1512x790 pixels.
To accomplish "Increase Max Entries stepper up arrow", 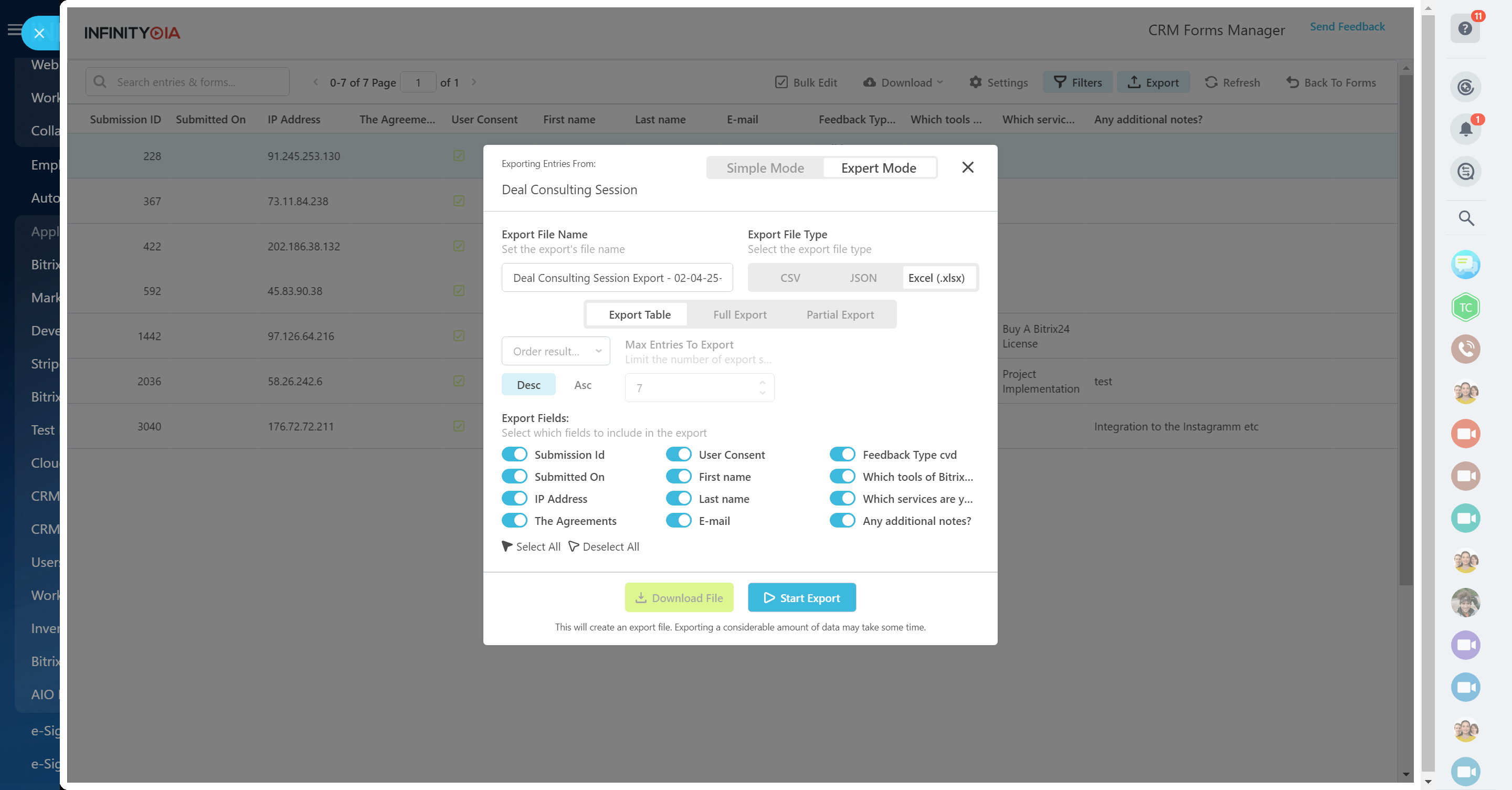I will (762, 382).
